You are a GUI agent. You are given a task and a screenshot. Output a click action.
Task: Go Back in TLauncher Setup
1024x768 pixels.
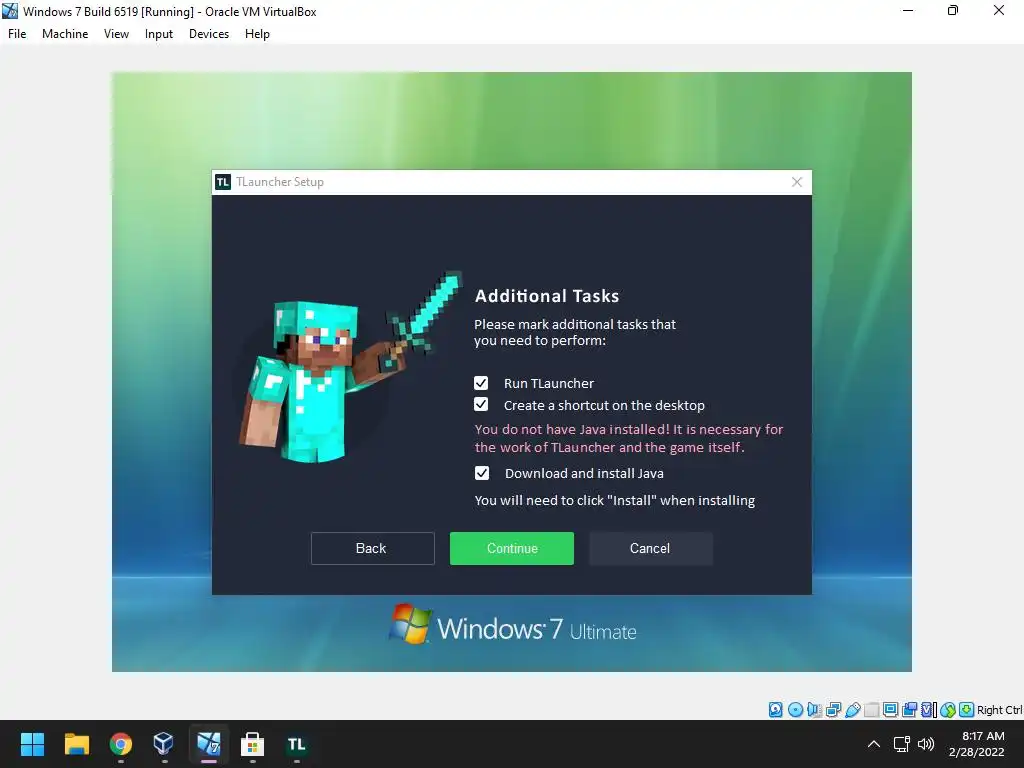(372, 548)
